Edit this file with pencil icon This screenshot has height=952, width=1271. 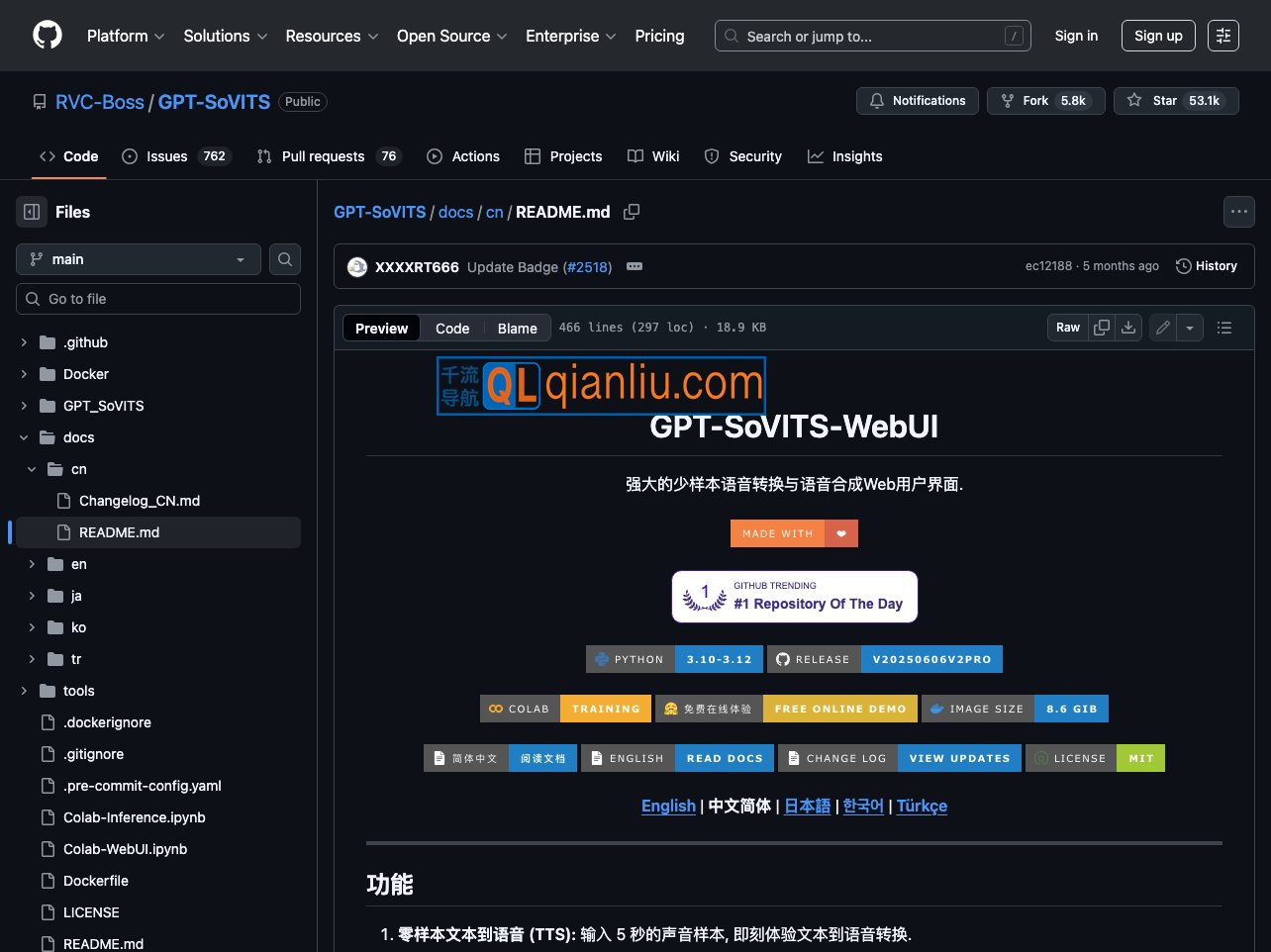[x=1163, y=328]
